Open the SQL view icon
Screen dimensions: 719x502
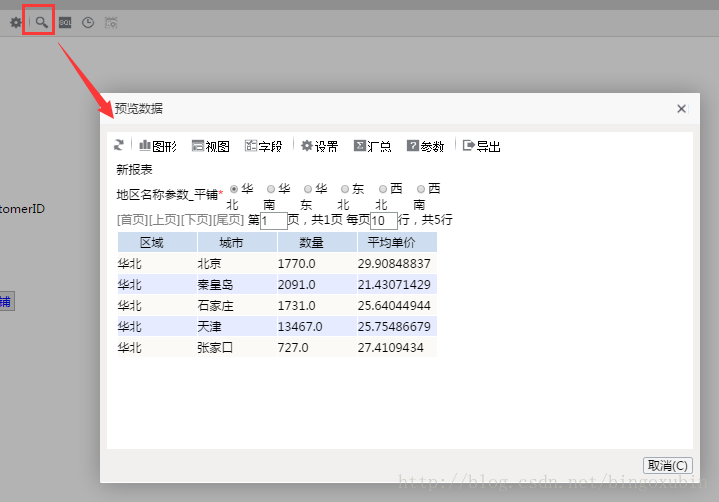[65, 22]
